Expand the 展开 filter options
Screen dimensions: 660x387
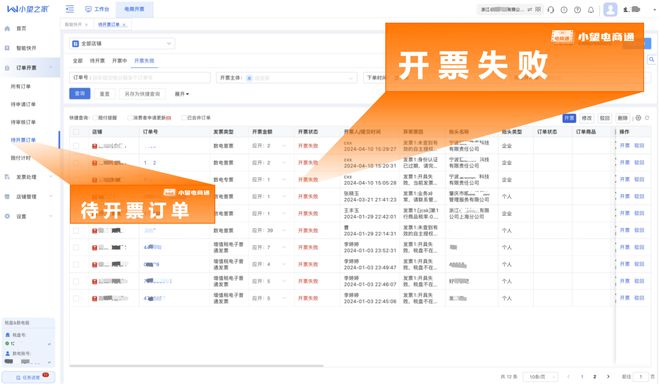coord(182,94)
